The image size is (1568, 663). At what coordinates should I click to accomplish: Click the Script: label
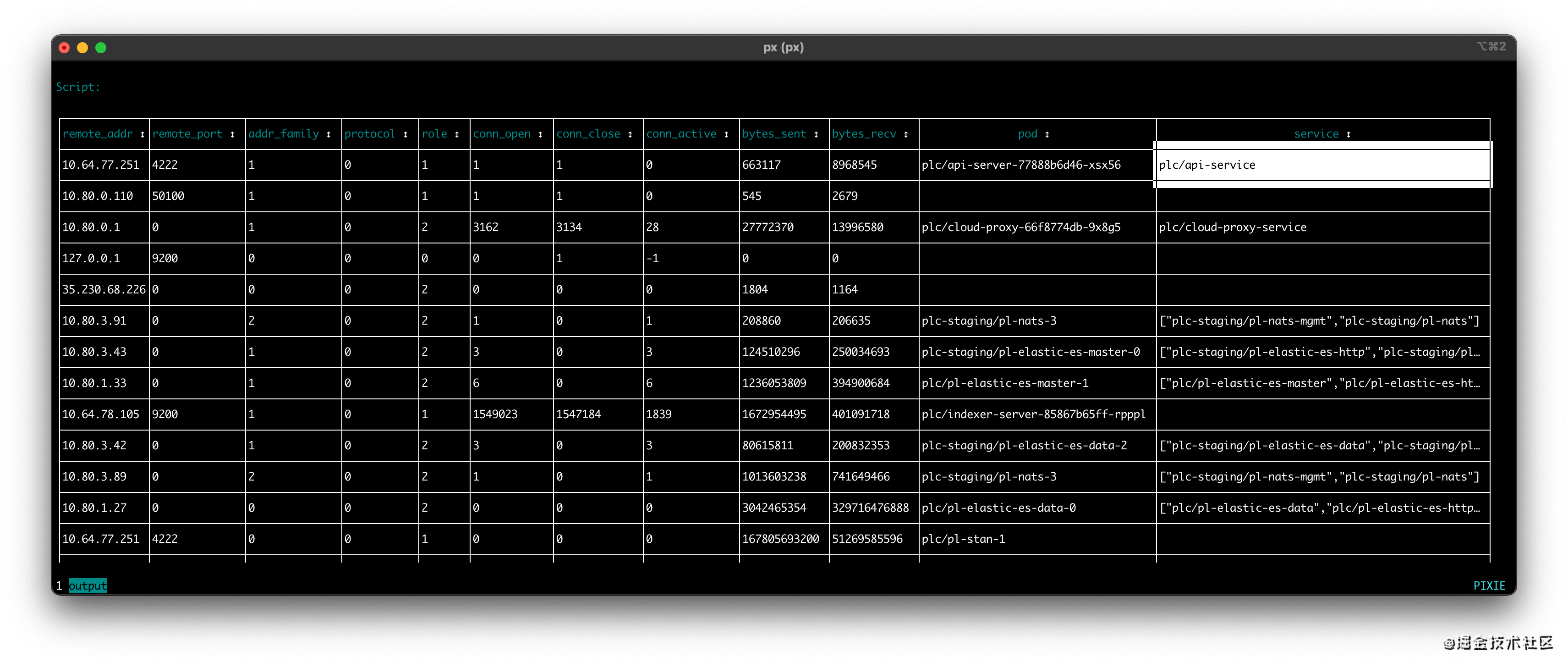click(x=78, y=87)
